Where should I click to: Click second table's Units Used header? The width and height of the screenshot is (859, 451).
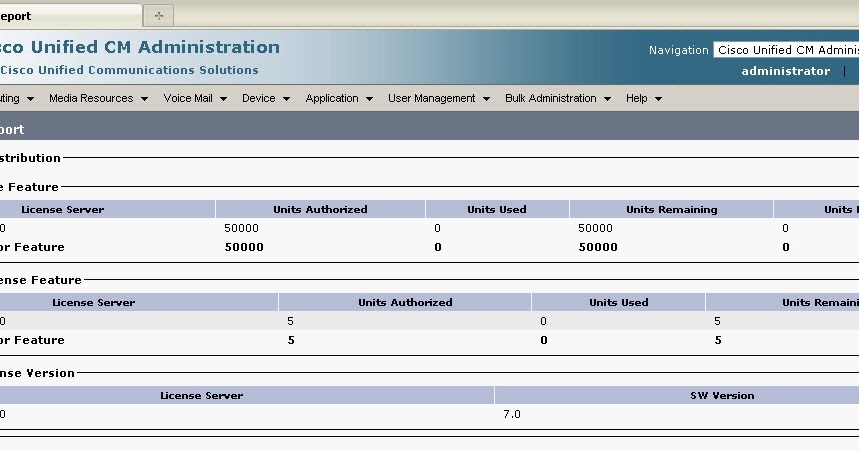pyautogui.click(x=619, y=302)
